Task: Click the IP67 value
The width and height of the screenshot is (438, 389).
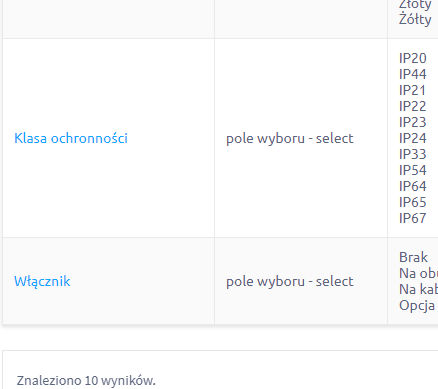Action: [x=413, y=218]
